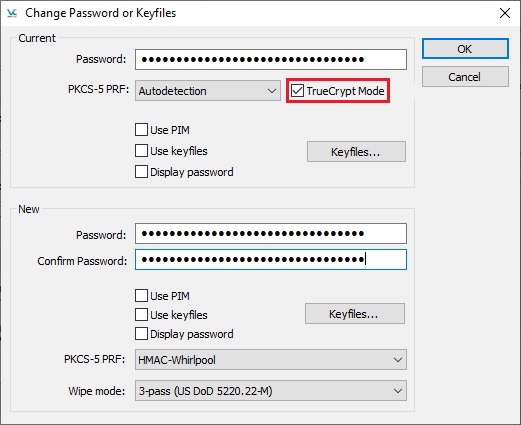Image resolution: width=521 pixels, height=425 pixels.
Task: Open Keyfiles… for the current password
Action: coord(356,152)
